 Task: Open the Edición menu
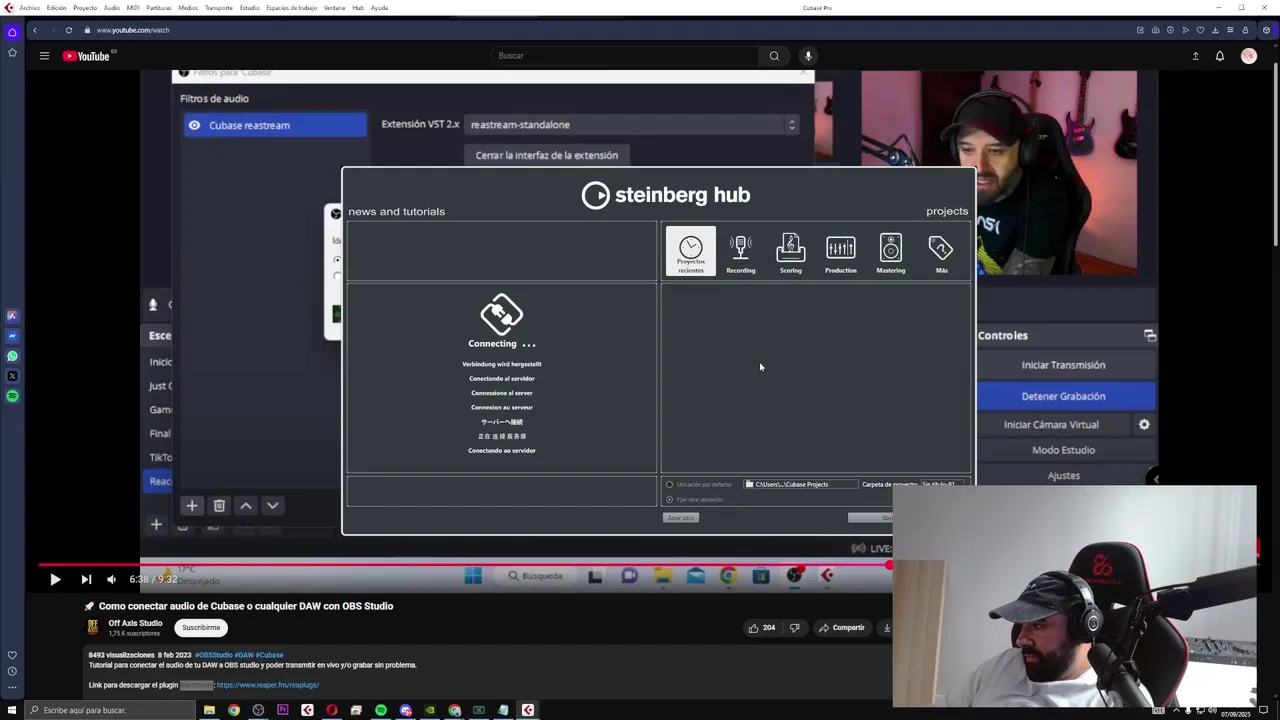click(x=56, y=8)
